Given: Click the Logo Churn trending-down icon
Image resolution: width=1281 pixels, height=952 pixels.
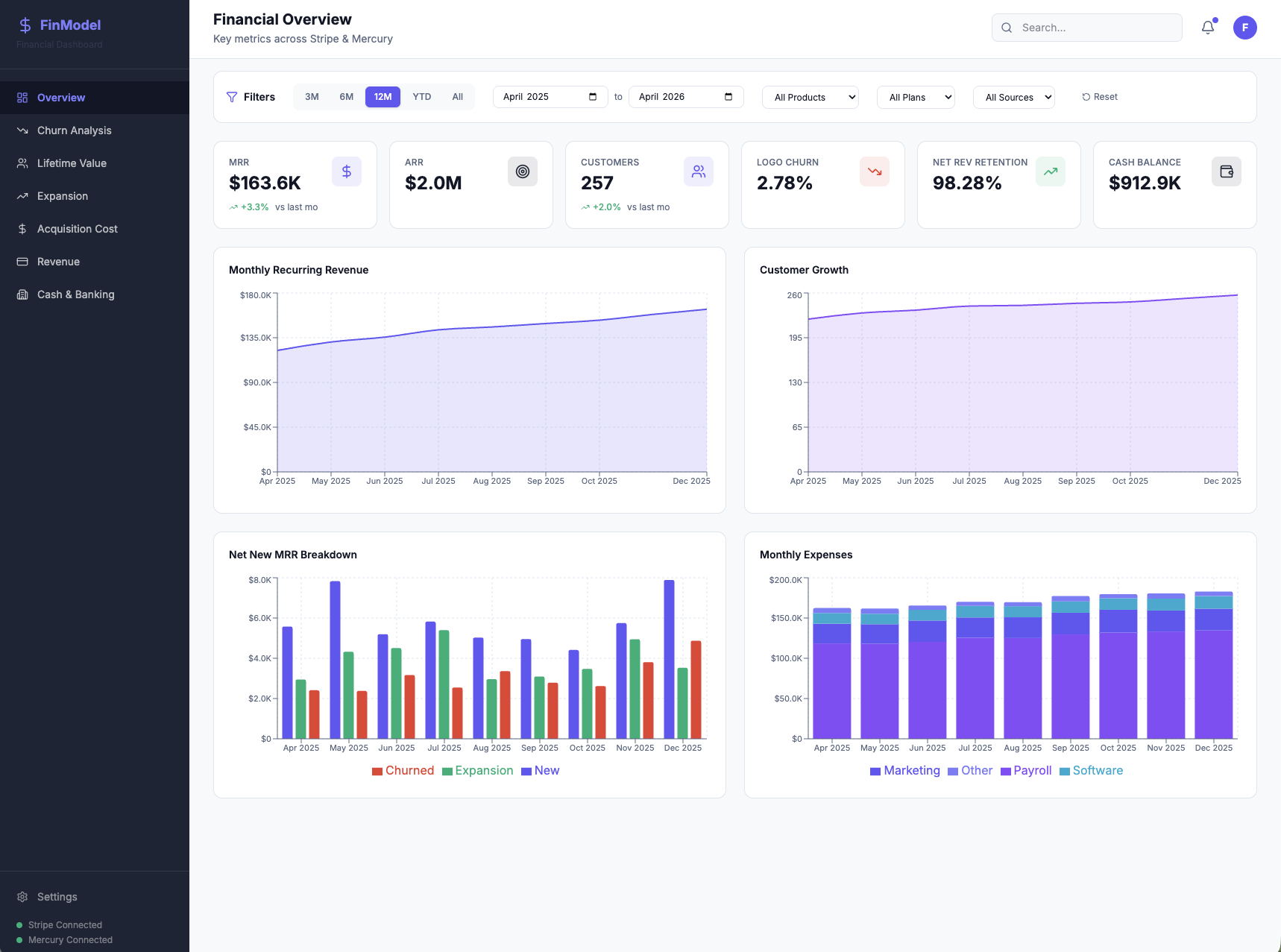Looking at the screenshot, I should (x=875, y=171).
